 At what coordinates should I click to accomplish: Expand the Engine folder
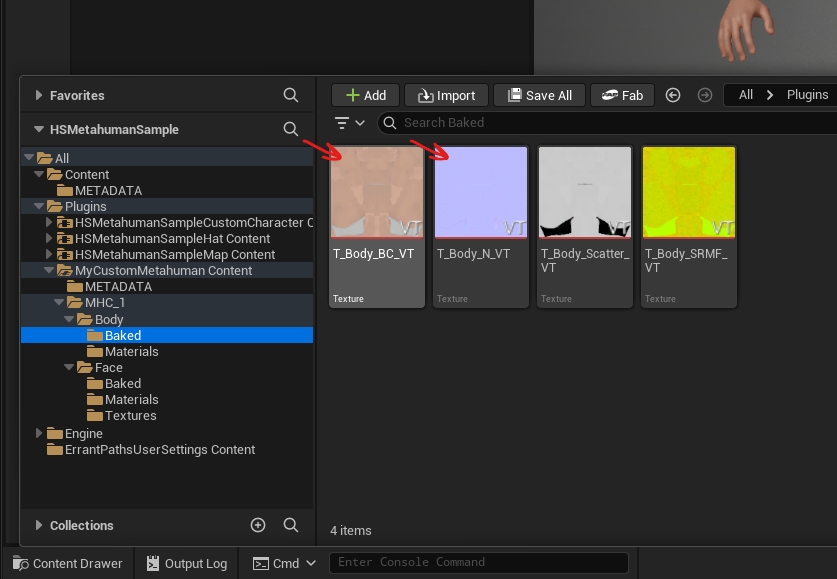(38, 433)
